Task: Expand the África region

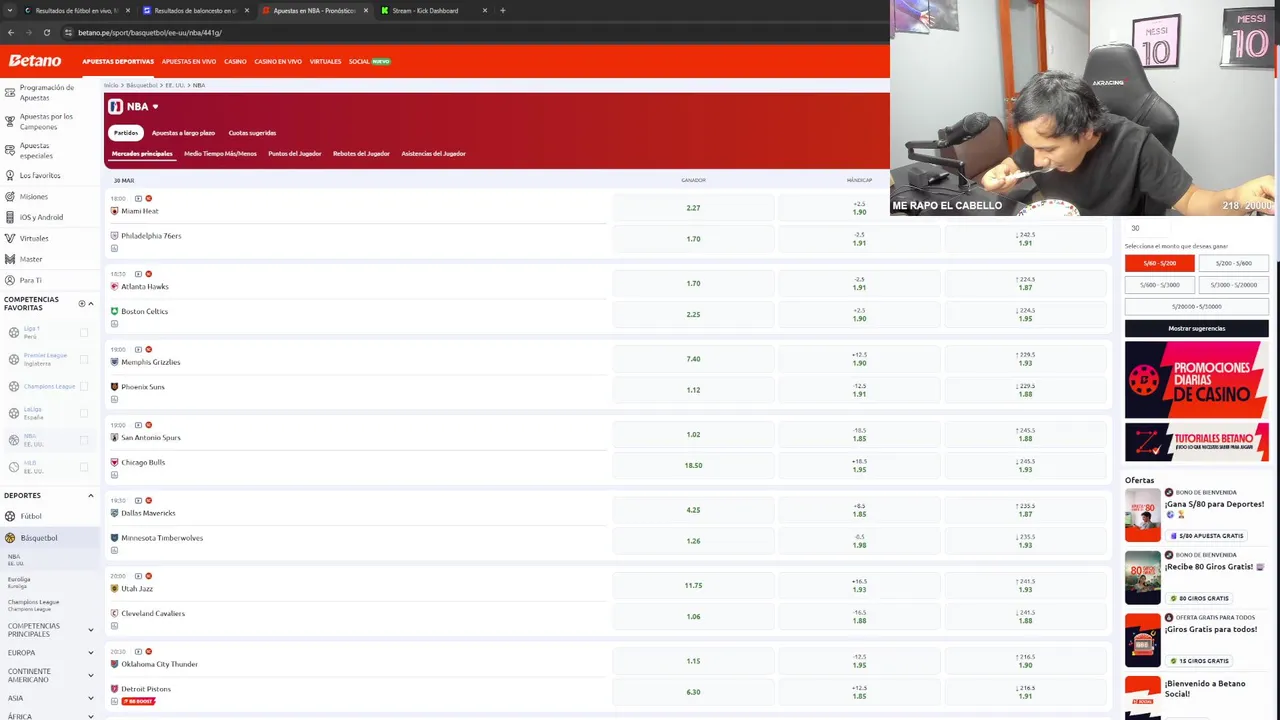Action: 91,716
